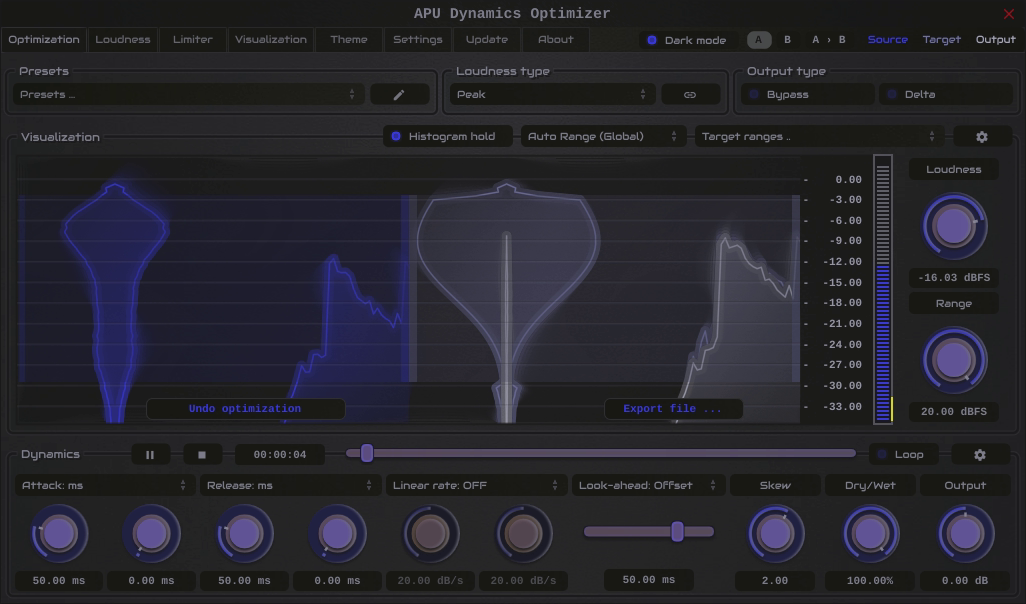Image resolution: width=1026 pixels, height=604 pixels.
Task: Click the preset edit pencil icon
Action: pos(399,95)
